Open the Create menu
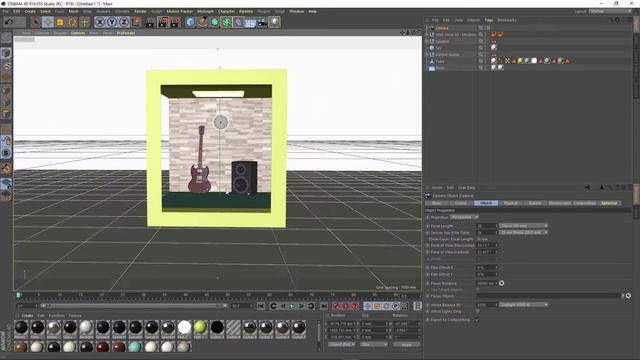 pyautogui.click(x=30, y=11)
